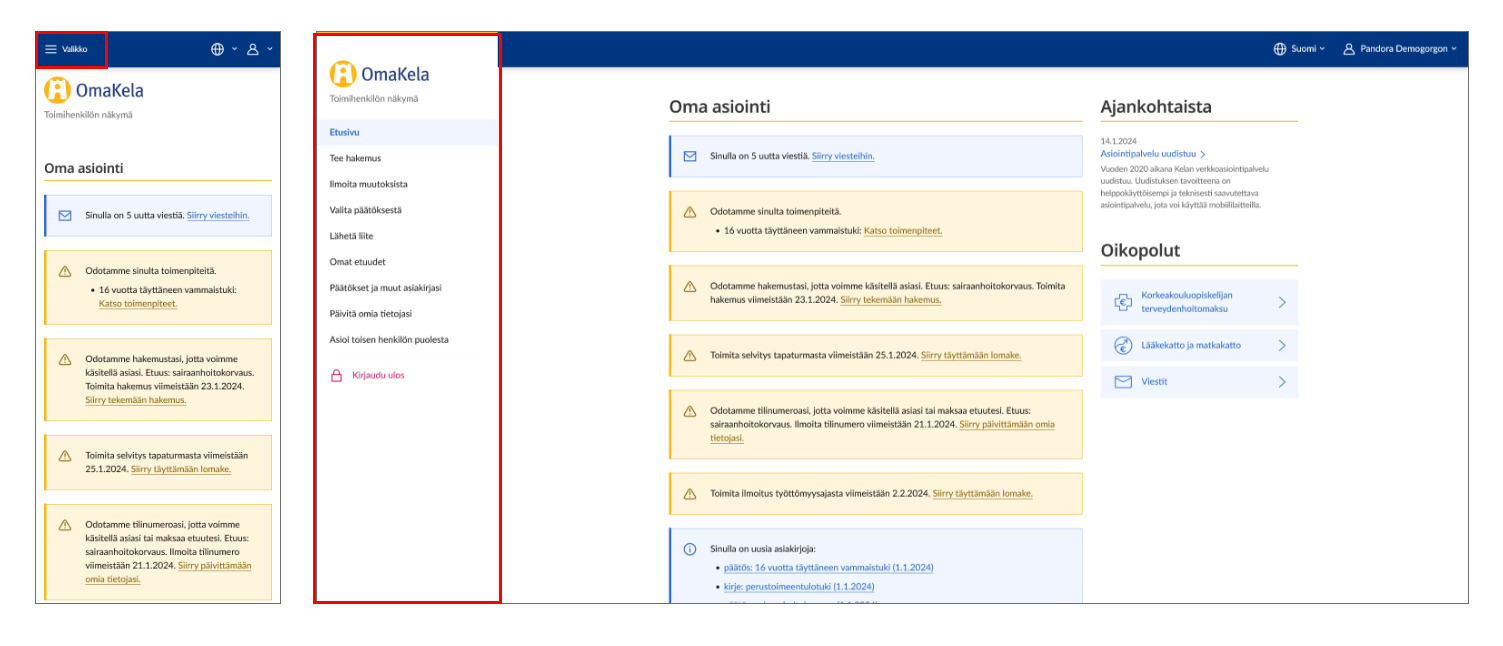The height and width of the screenshot is (646, 1503).
Task: Click the Korkeakouluopiskelijan terveydenhoitomaksu shortcut icon
Action: tap(1122, 302)
